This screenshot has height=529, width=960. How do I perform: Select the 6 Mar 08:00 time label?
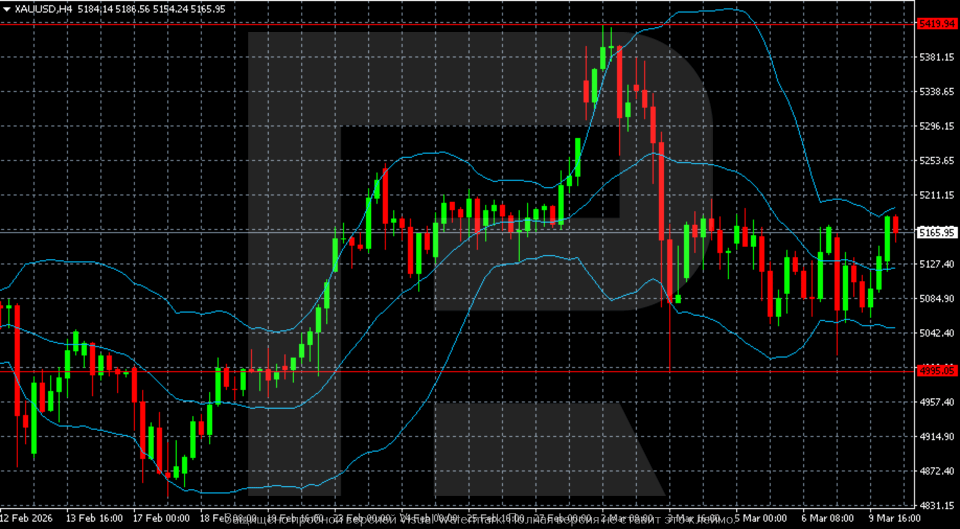pyautogui.click(x=828, y=519)
